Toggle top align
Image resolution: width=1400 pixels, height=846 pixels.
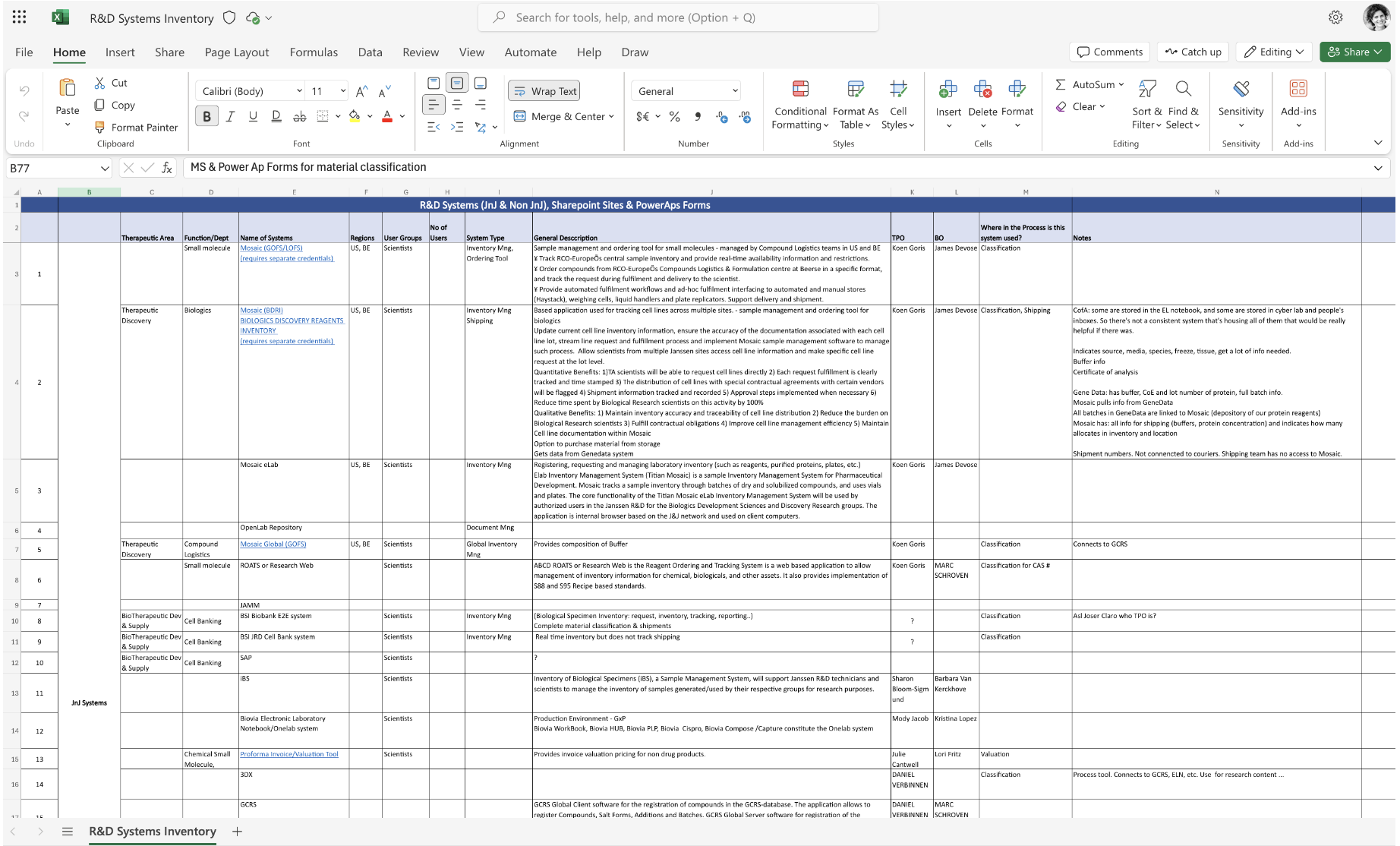(434, 83)
